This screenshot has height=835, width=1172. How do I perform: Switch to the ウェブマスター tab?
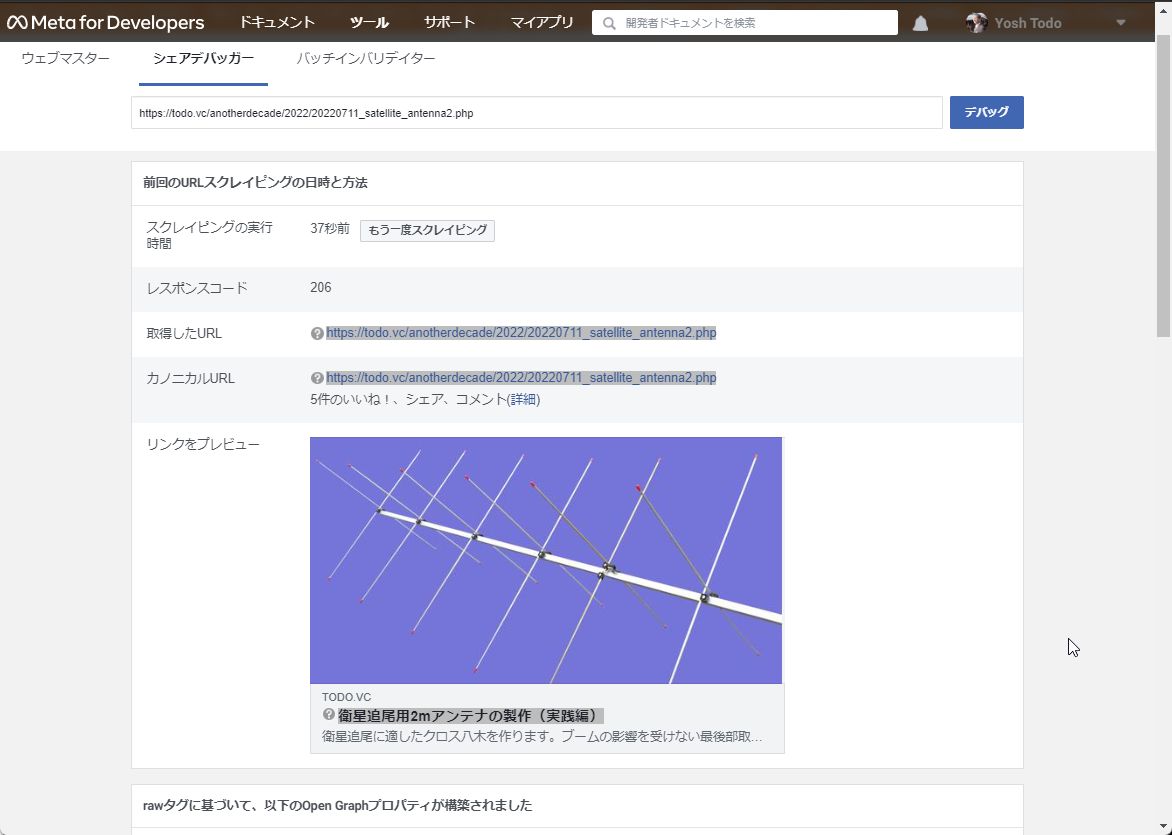click(65, 59)
